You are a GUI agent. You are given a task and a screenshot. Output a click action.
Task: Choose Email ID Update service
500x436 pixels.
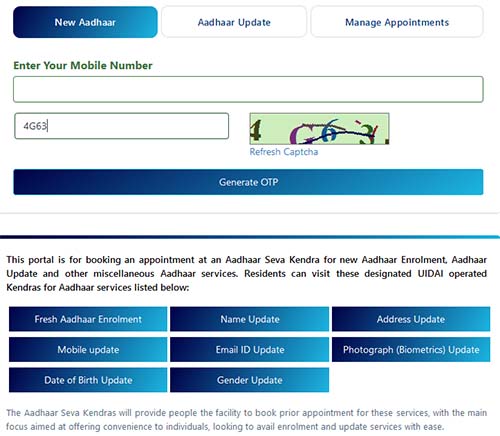(x=249, y=350)
